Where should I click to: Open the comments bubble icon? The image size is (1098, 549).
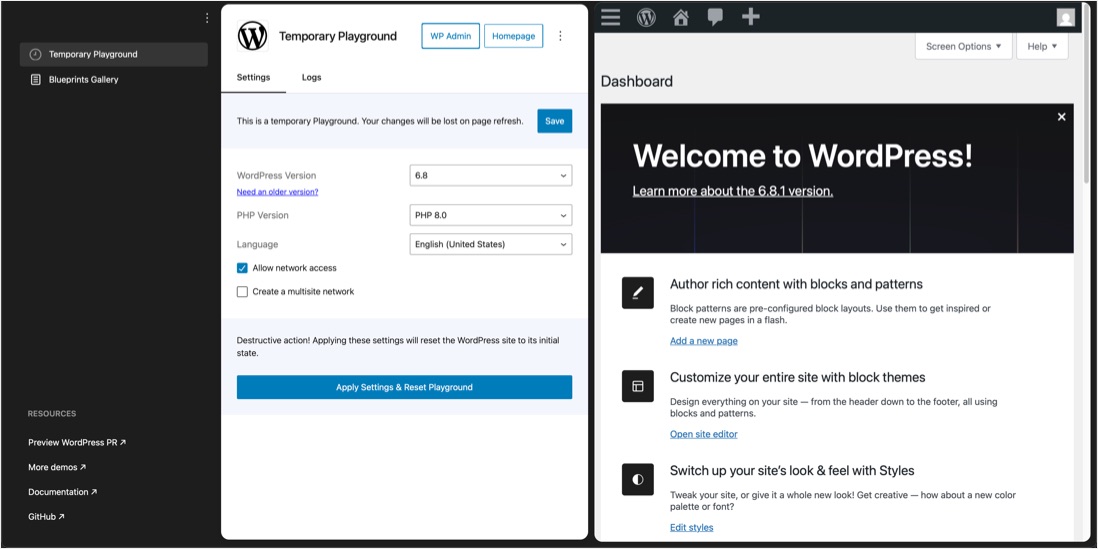click(715, 17)
